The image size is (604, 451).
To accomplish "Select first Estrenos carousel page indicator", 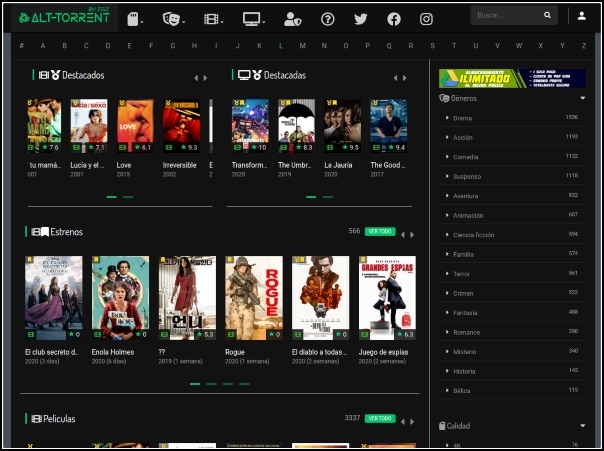I will pos(195,384).
